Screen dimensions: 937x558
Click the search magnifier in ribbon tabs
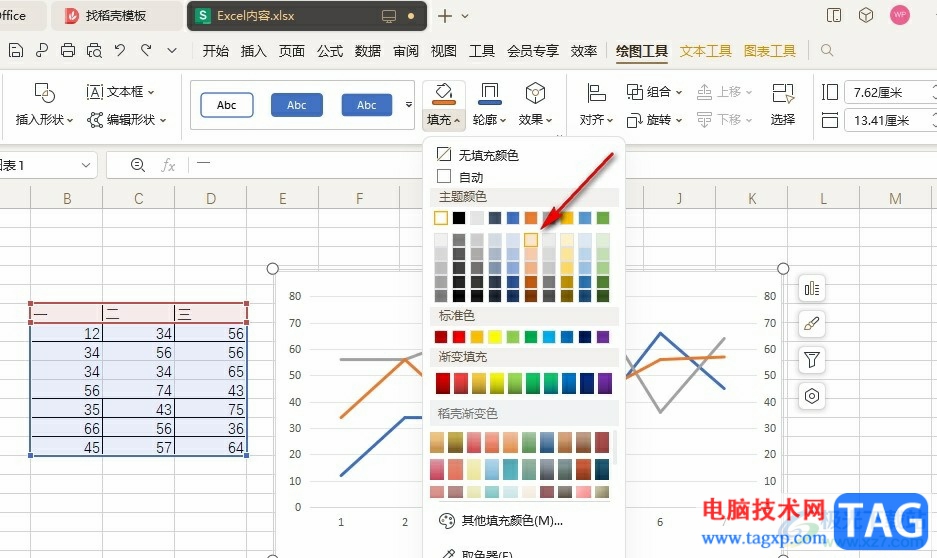coord(827,50)
